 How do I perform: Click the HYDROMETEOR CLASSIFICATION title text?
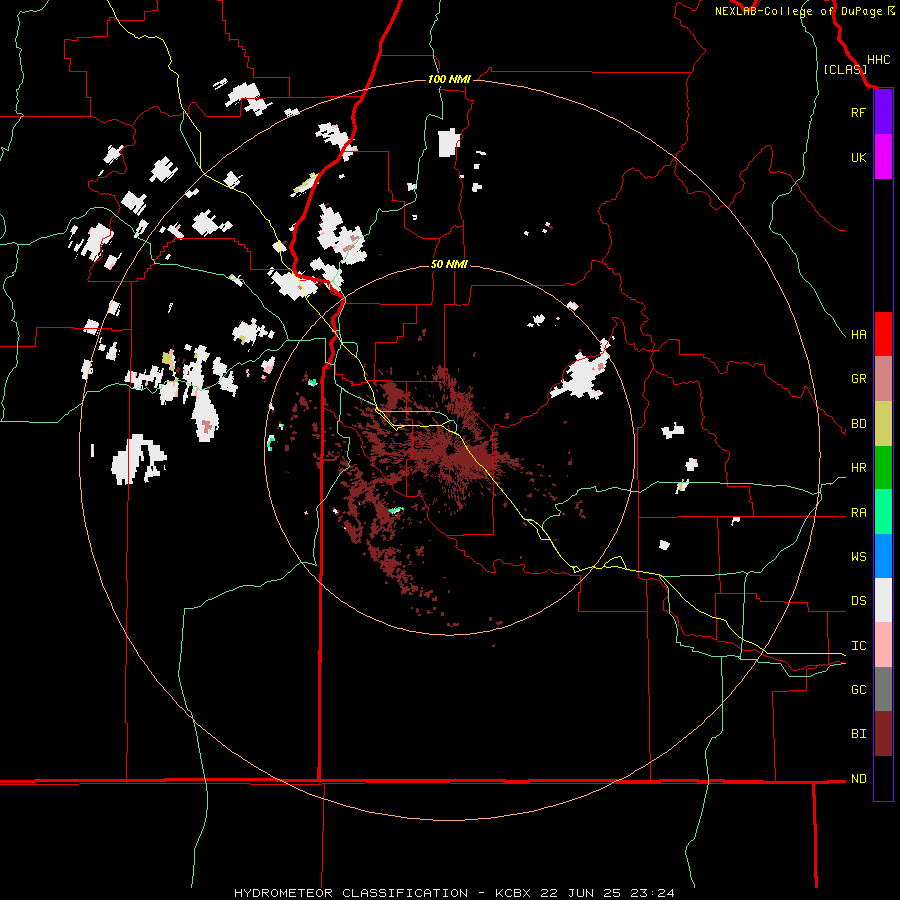point(351,893)
